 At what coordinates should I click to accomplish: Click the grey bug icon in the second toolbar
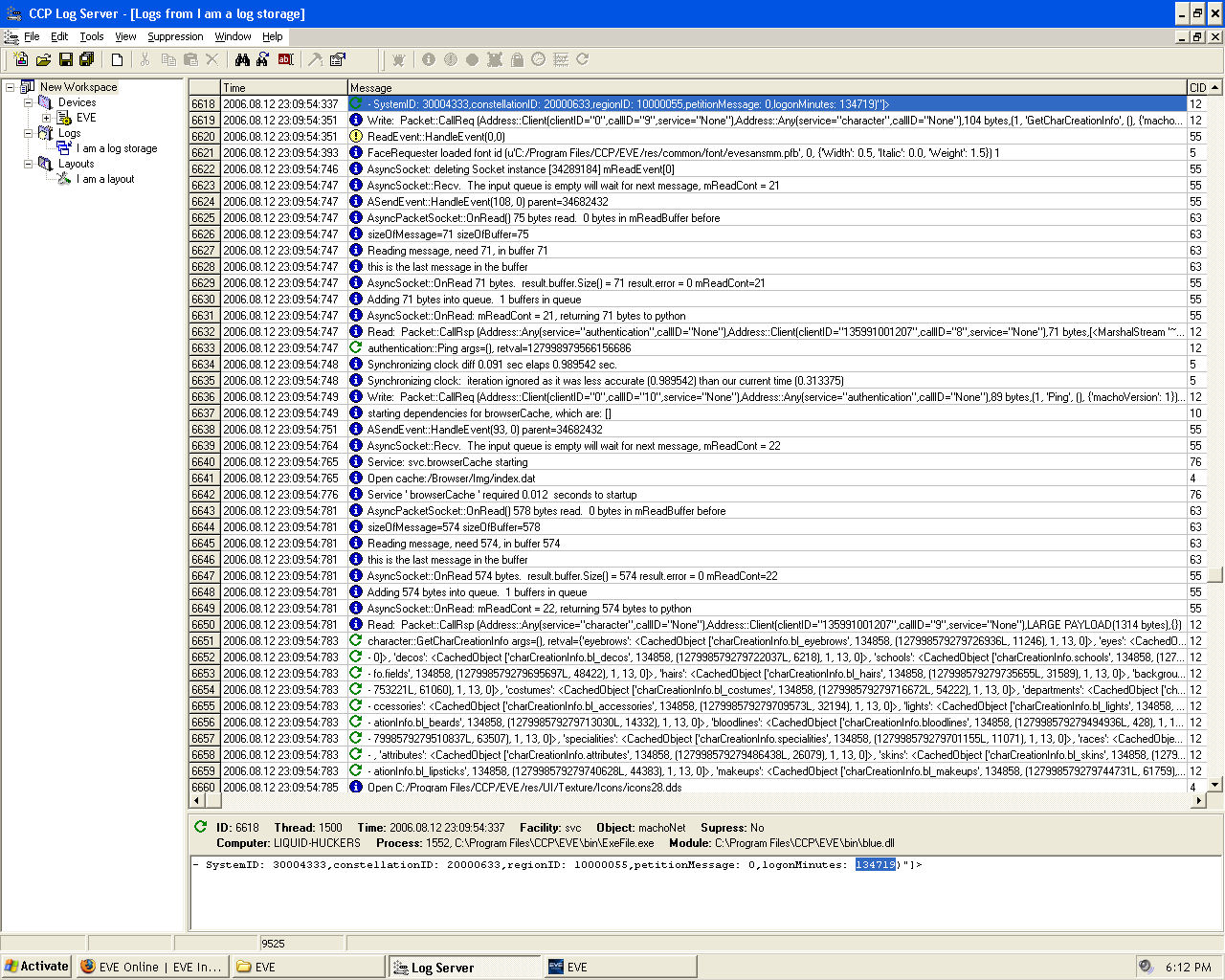point(399,59)
